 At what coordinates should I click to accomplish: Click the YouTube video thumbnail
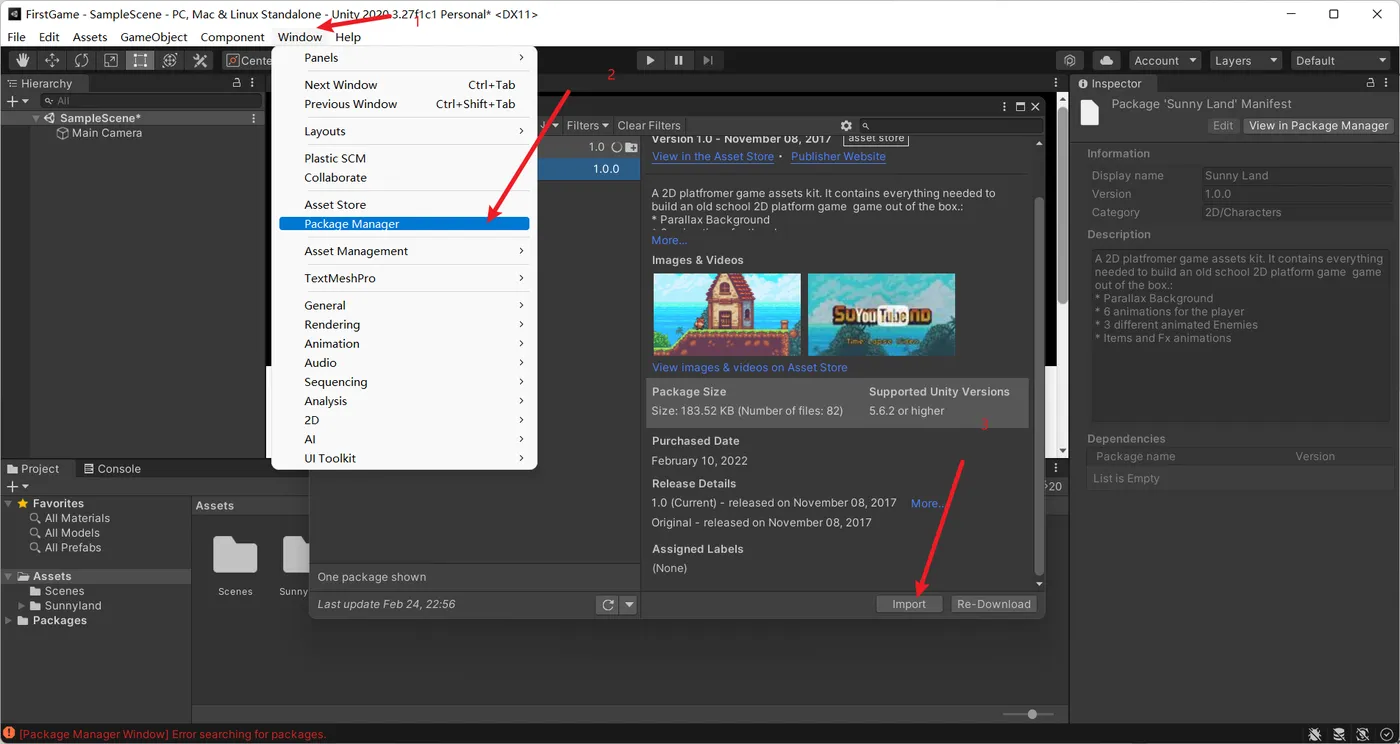tap(881, 315)
